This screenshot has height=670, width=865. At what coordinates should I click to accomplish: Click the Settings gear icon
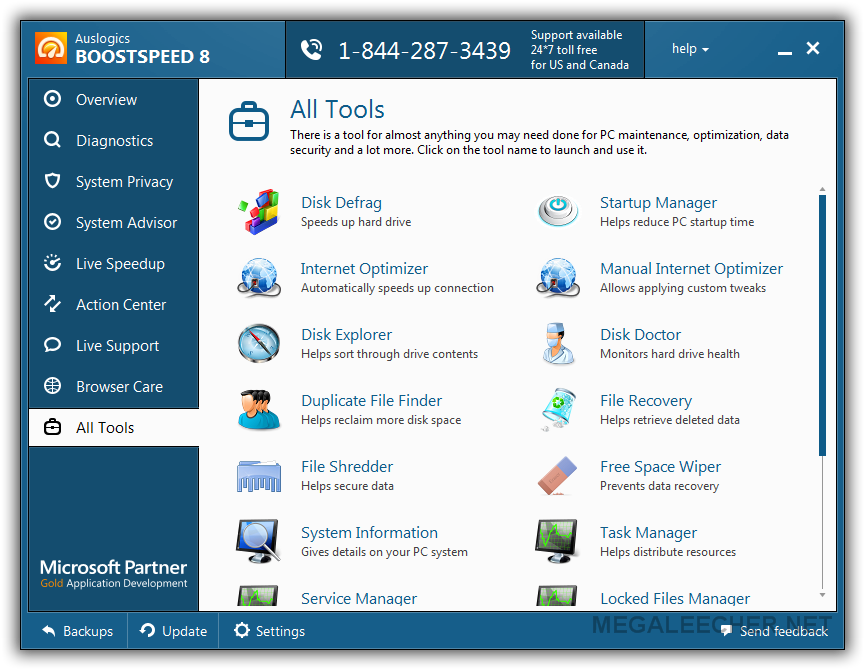click(x=242, y=630)
